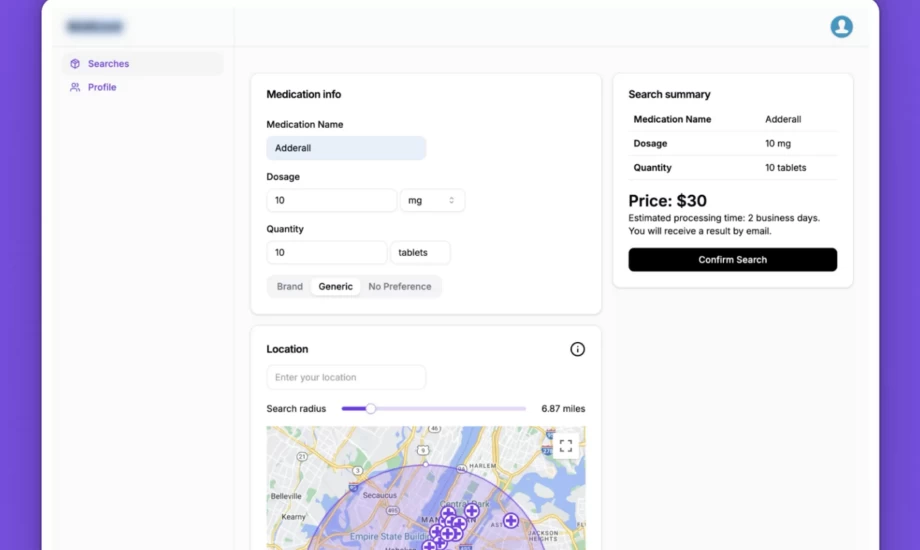Click the Confirm Search button
Screen dimensions: 920x550
pos(732,259)
